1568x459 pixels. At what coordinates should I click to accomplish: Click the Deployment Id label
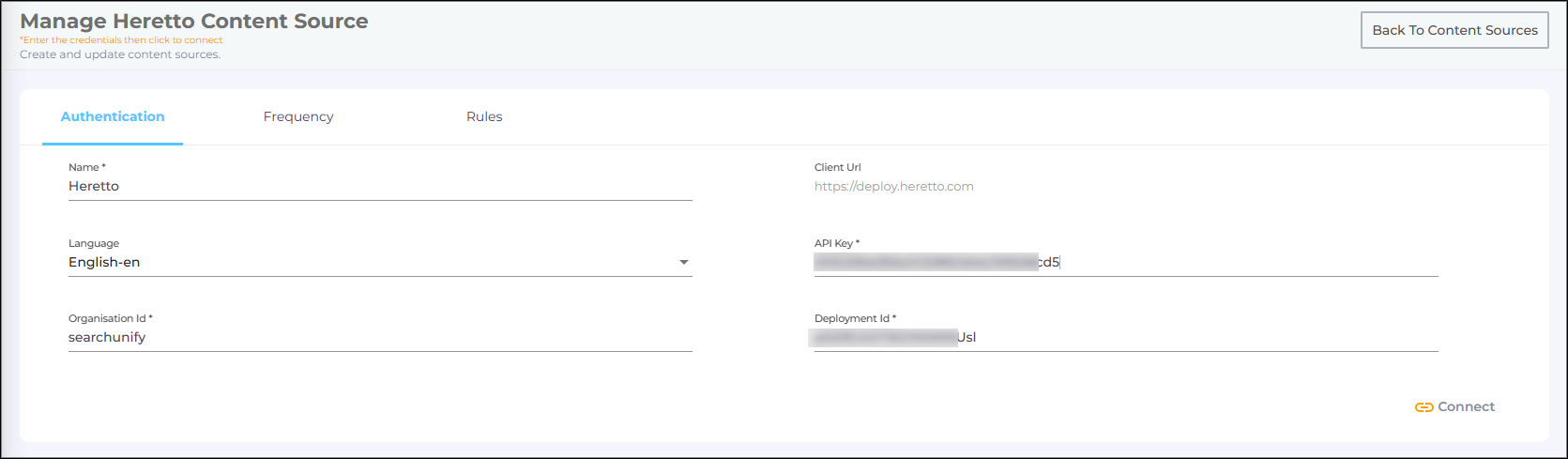[x=855, y=318]
